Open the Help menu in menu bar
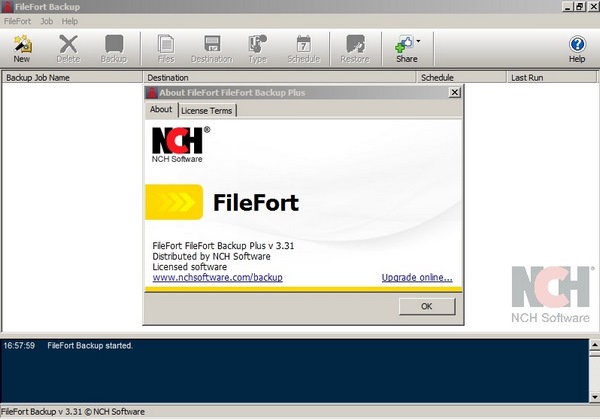This screenshot has height=420, width=600. point(70,21)
